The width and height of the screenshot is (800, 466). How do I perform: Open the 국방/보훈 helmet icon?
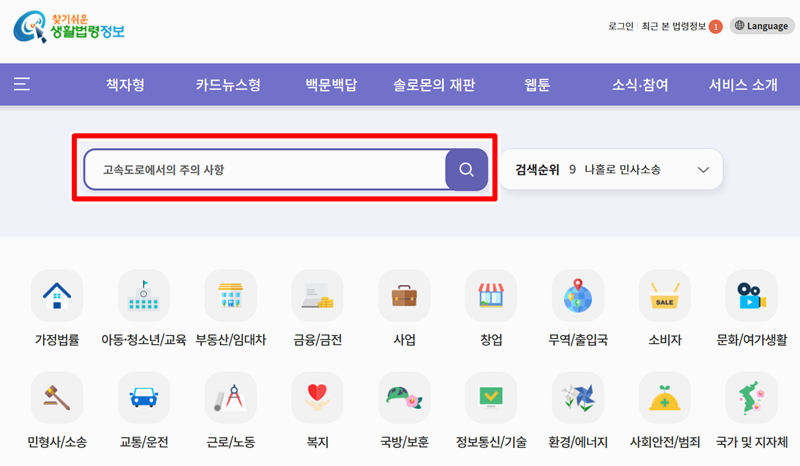coord(404,398)
